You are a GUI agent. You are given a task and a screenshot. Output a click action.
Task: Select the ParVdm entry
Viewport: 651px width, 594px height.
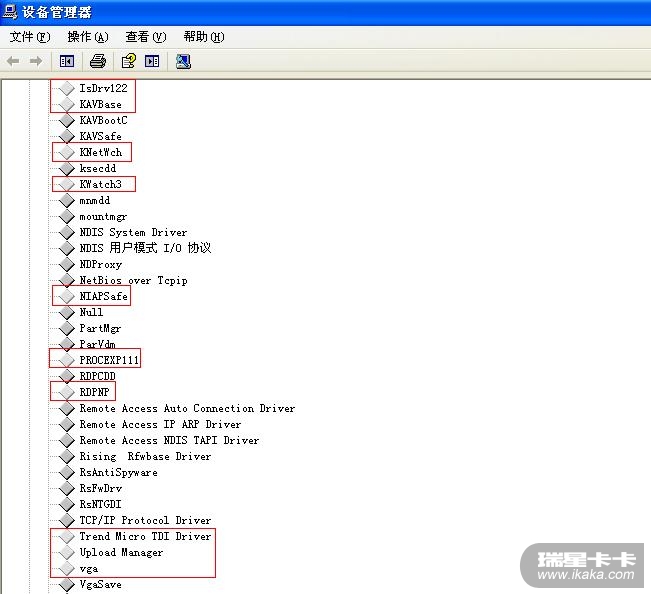click(98, 344)
